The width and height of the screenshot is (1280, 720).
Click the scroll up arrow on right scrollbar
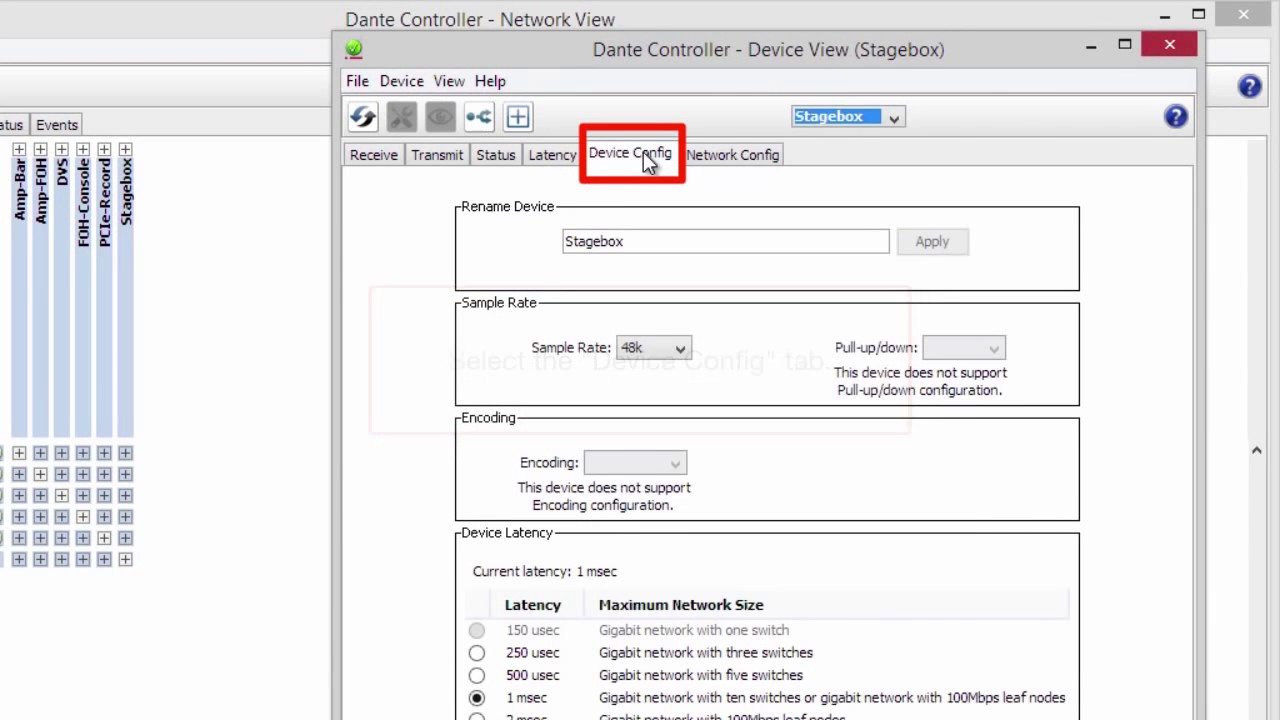click(1257, 451)
